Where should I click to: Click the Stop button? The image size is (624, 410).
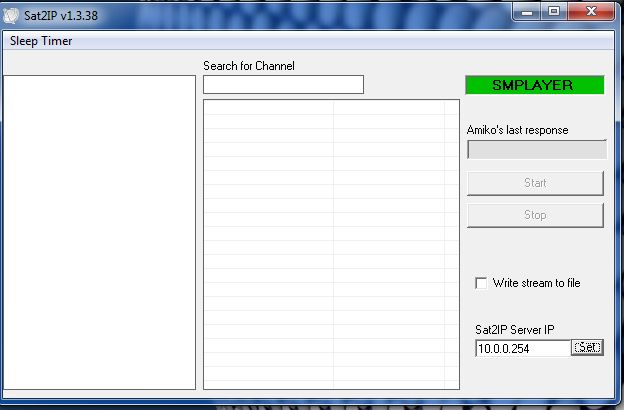(x=535, y=215)
